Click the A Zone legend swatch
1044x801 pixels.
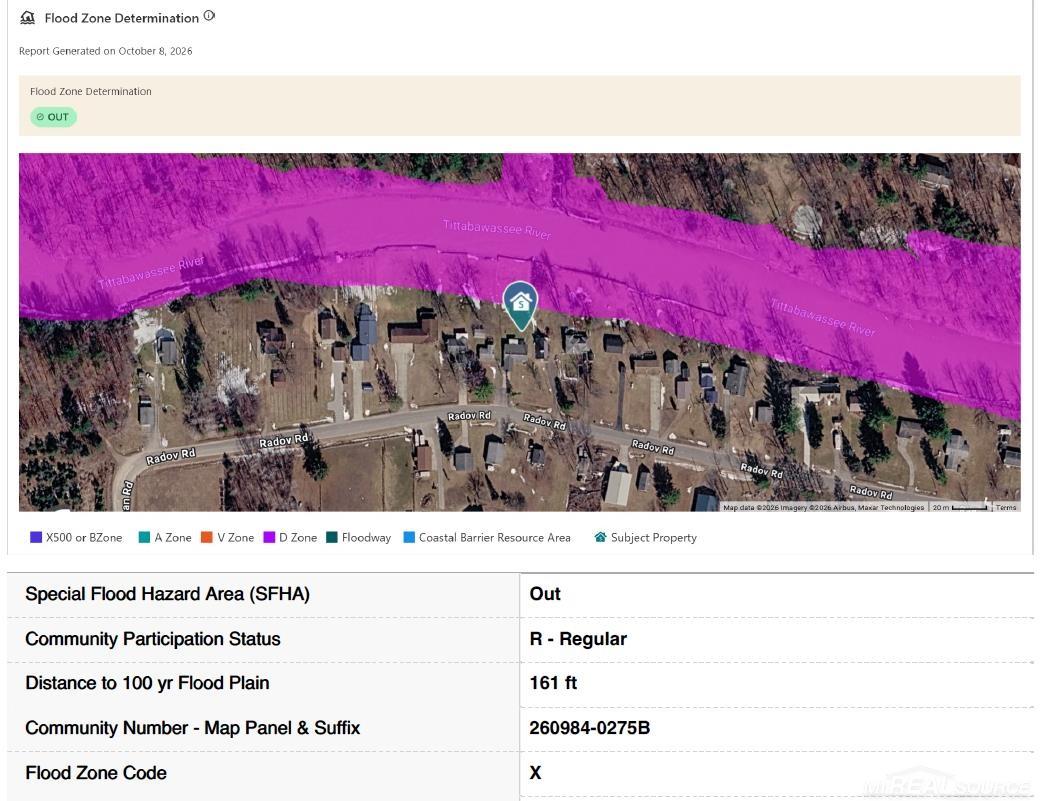point(144,537)
